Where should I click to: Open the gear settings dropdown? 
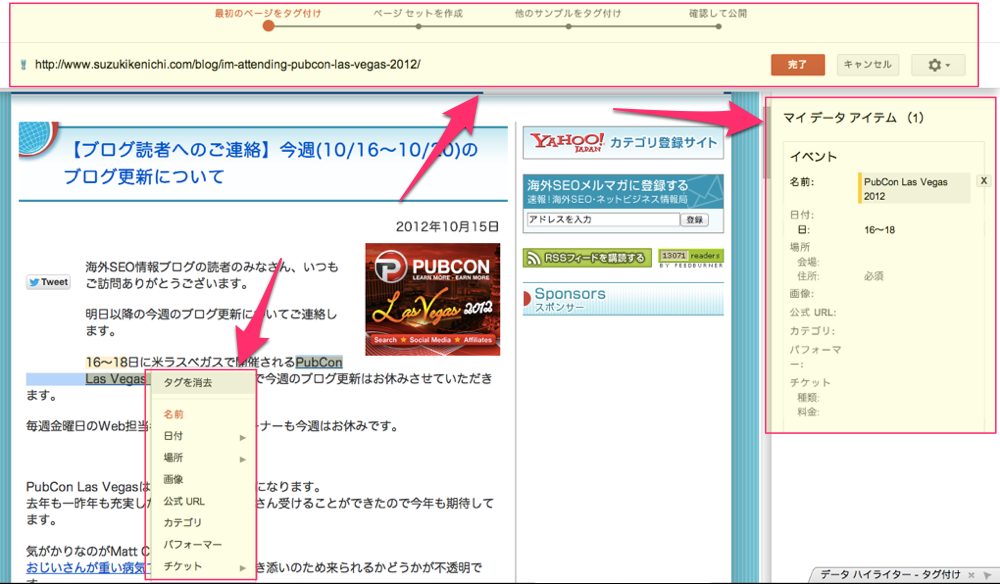tap(938, 64)
